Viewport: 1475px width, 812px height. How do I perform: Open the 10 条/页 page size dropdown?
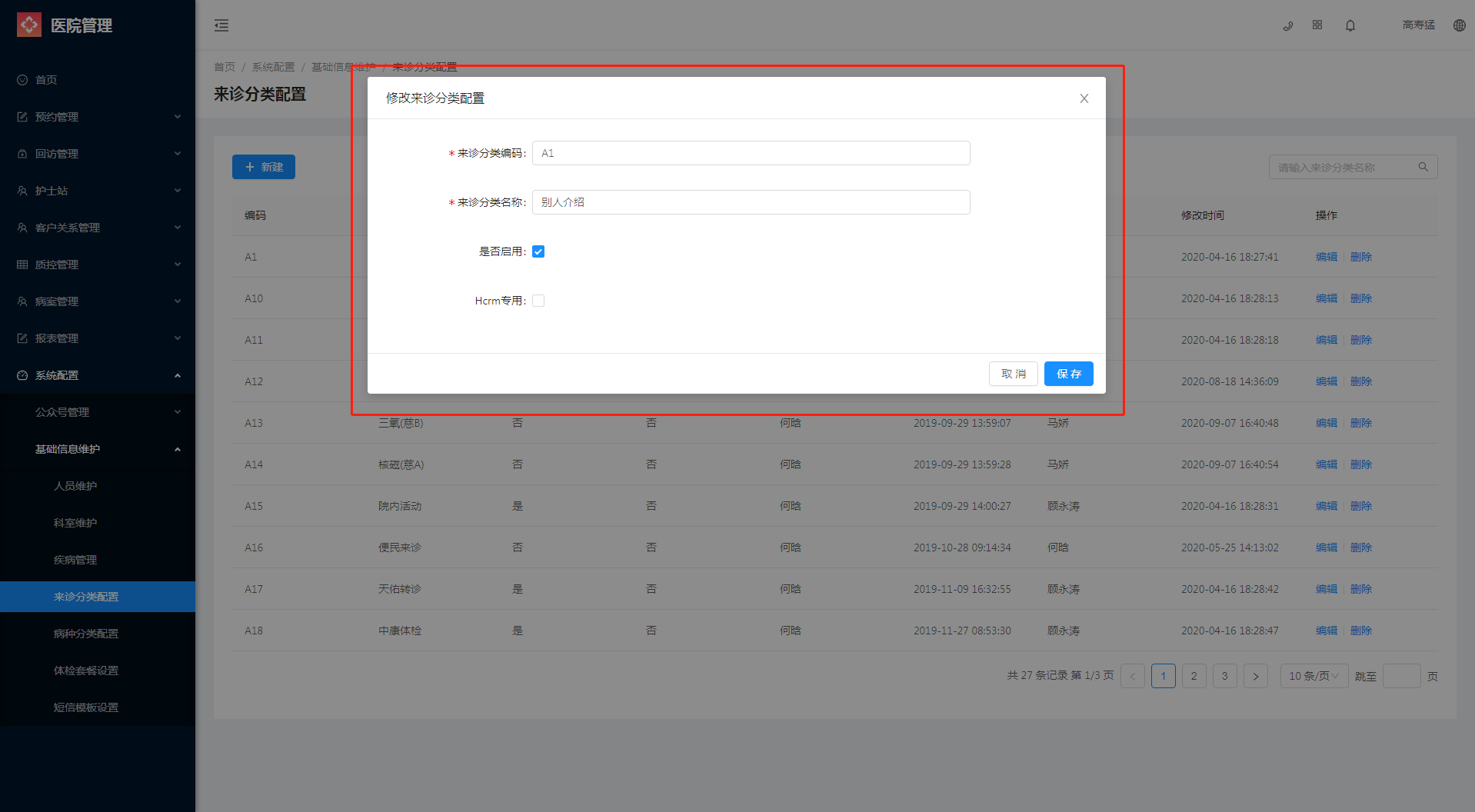pos(1314,676)
